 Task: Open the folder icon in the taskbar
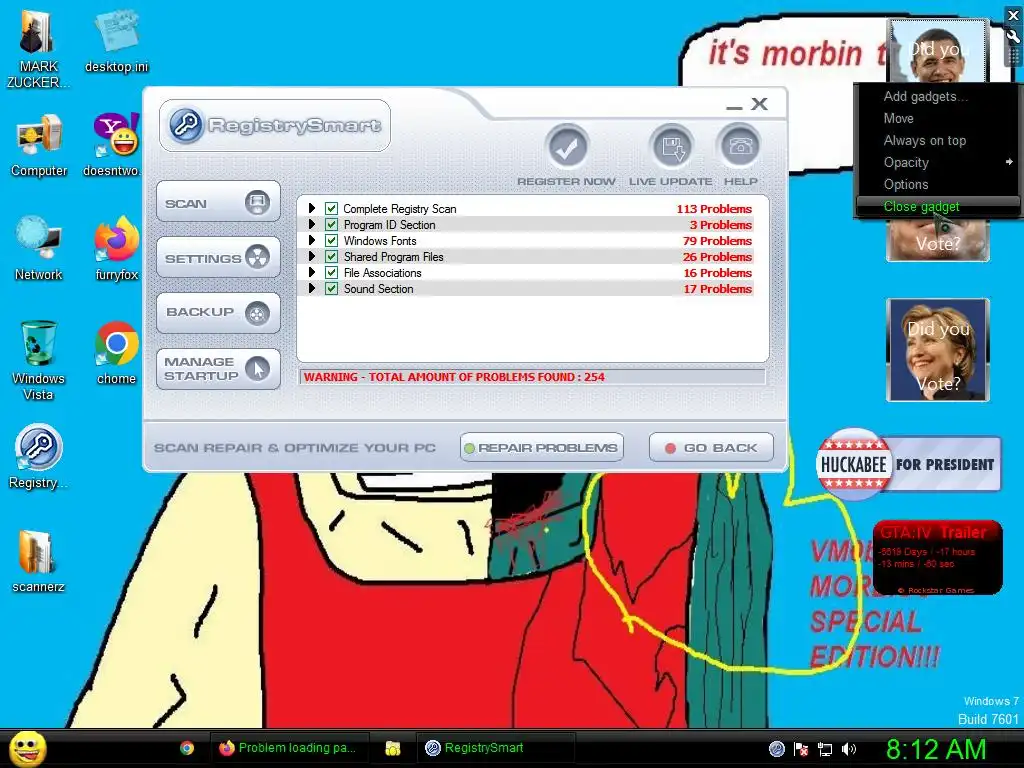pyautogui.click(x=392, y=748)
